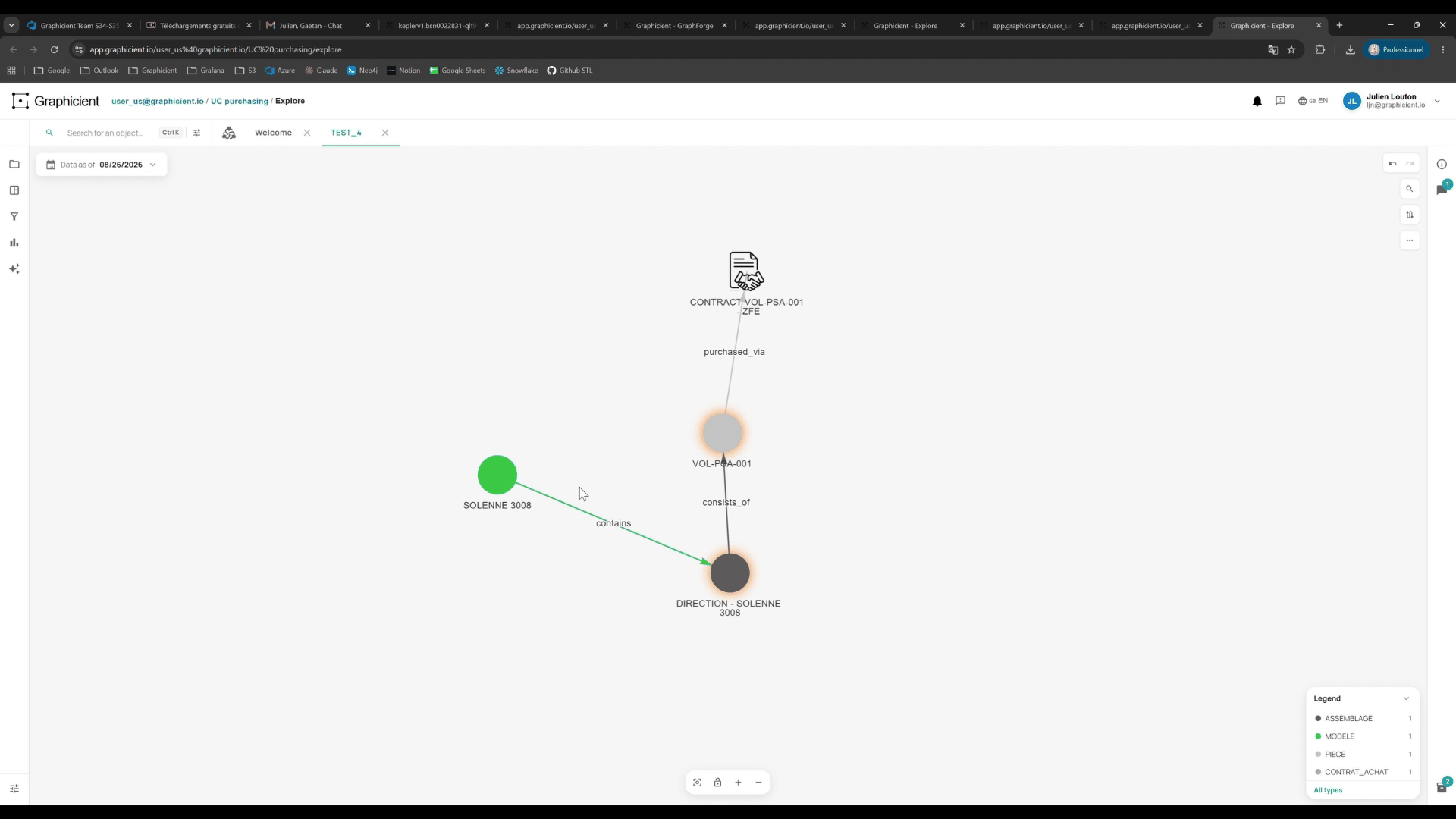This screenshot has height=819, width=1456.
Task: Open the Data as of date dropdown
Action: (102, 165)
